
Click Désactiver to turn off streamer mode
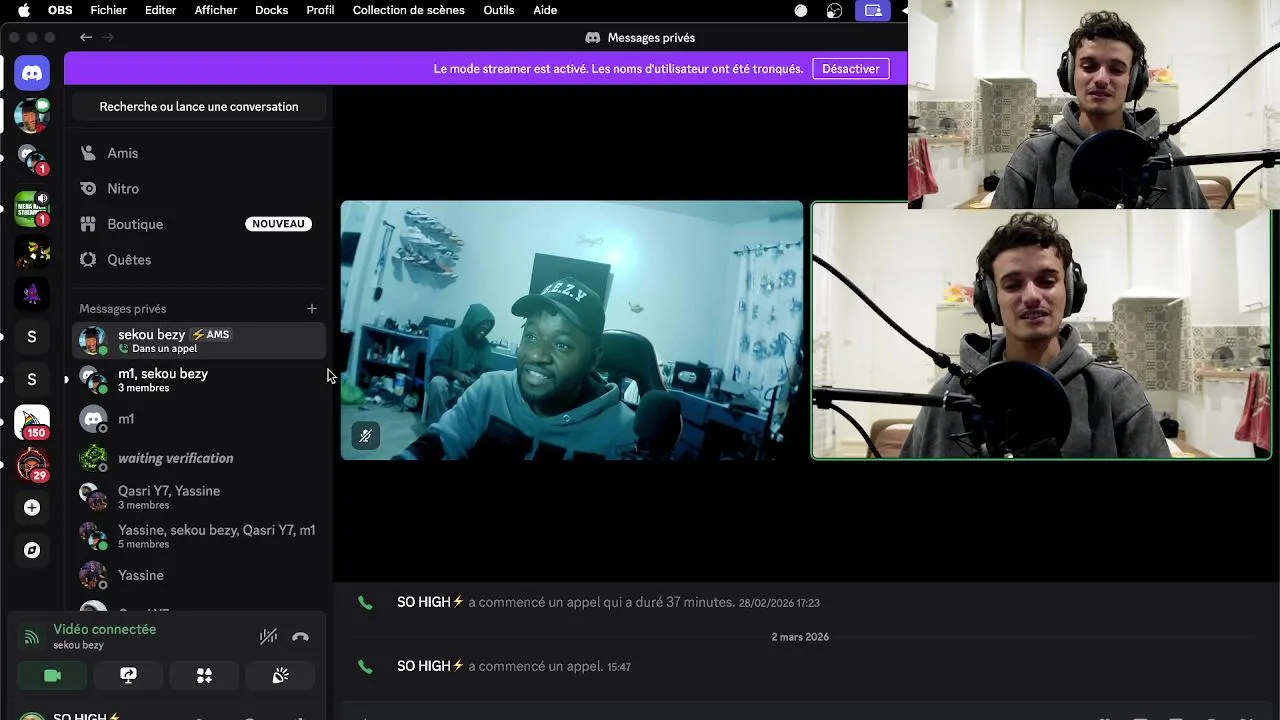pyautogui.click(x=851, y=69)
